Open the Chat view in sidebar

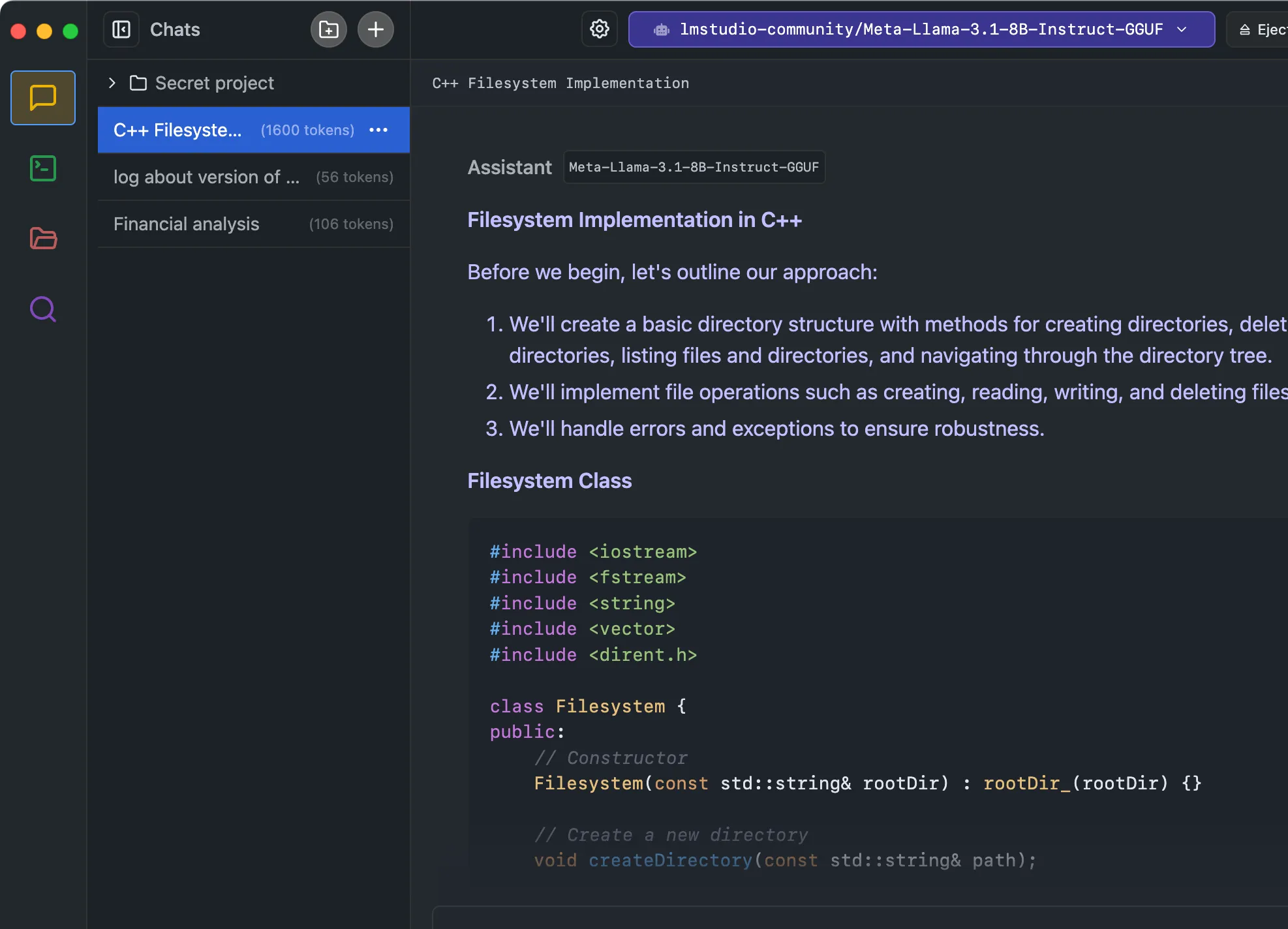(43, 98)
